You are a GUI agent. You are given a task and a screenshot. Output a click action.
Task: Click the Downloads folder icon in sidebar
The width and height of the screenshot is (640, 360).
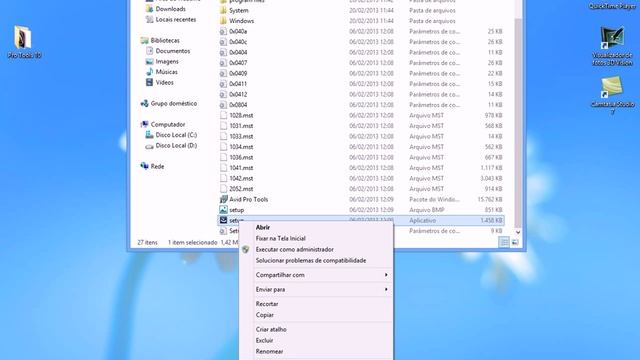tap(149, 9)
